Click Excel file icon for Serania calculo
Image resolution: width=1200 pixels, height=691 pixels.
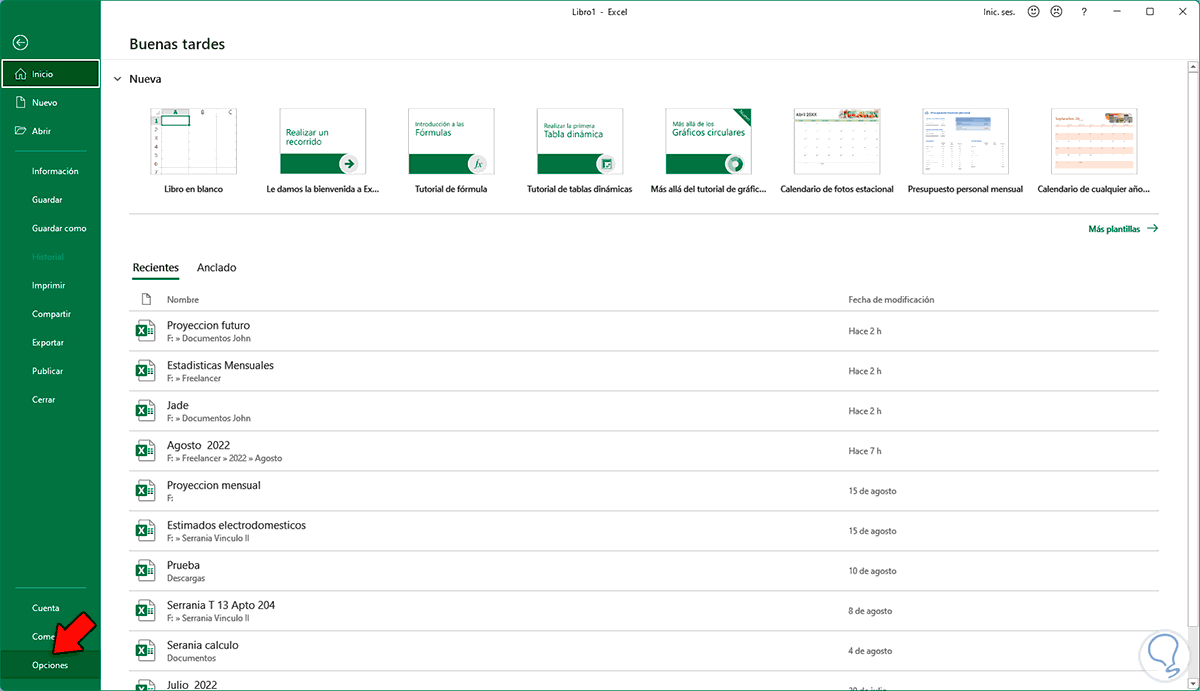coord(145,651)
